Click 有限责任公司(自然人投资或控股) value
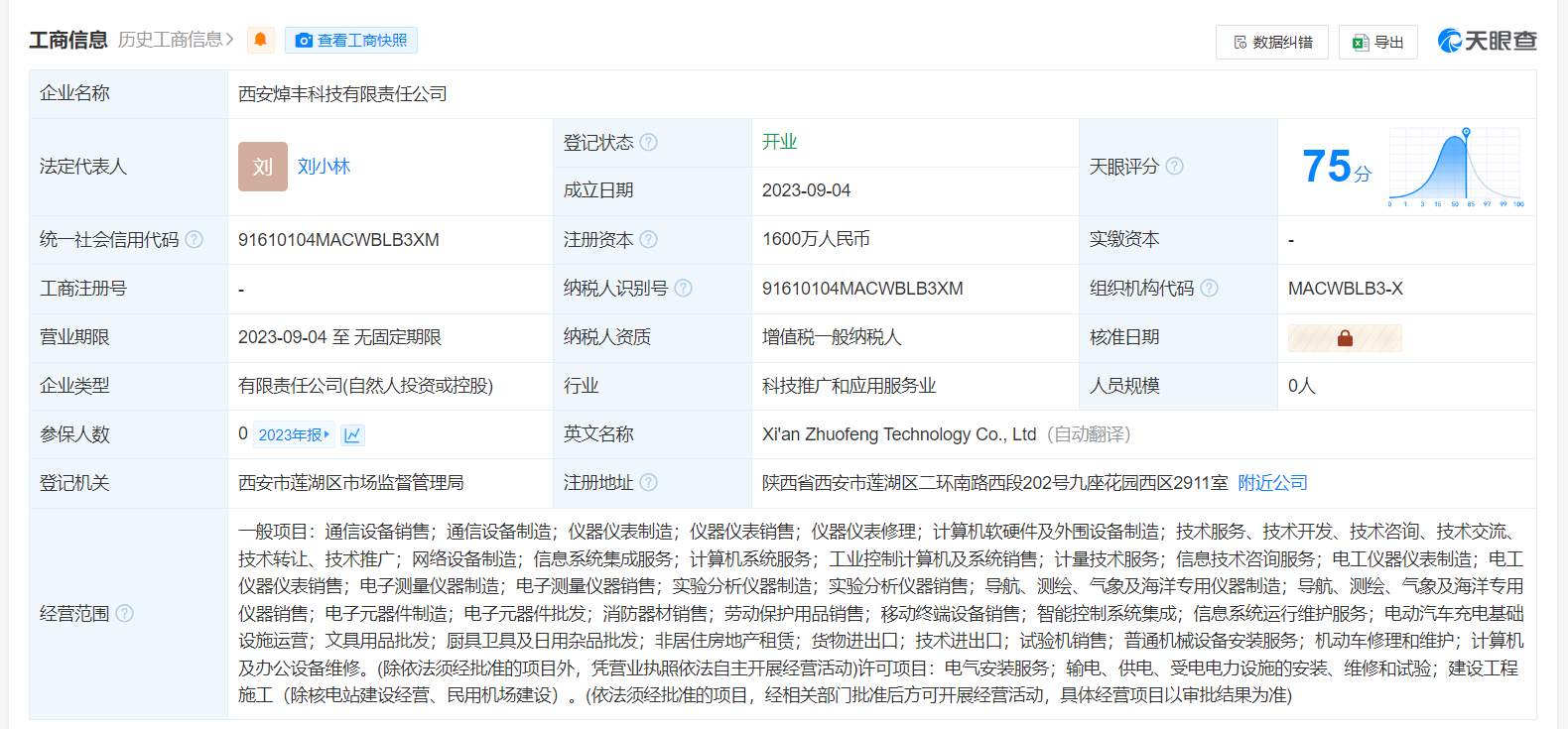 coord(365,386)
